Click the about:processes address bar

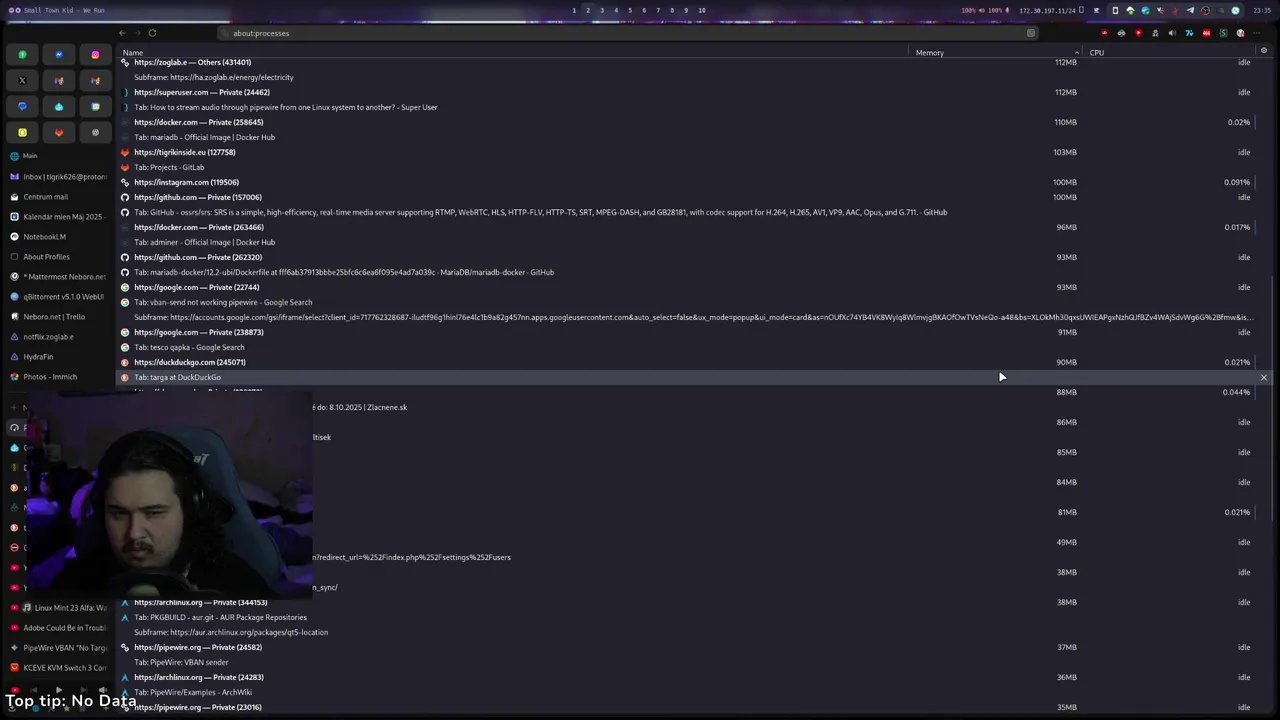628,33
